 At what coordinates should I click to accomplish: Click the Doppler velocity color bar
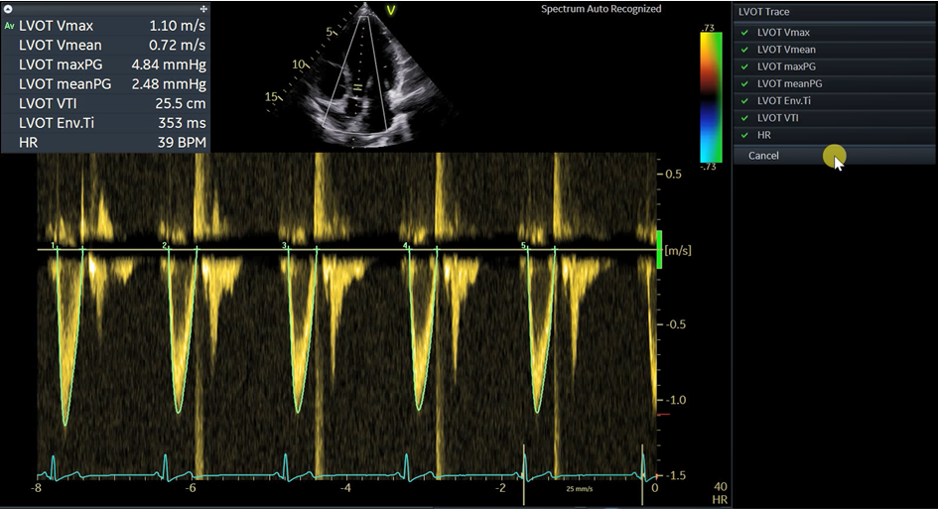pyautogui.click(x=711, y=95)
